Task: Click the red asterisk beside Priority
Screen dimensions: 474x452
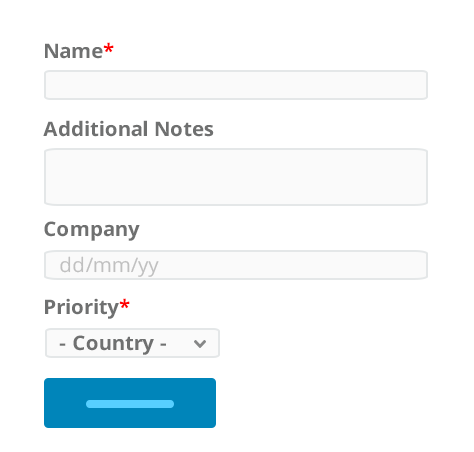Action: (x=124, y=304)
